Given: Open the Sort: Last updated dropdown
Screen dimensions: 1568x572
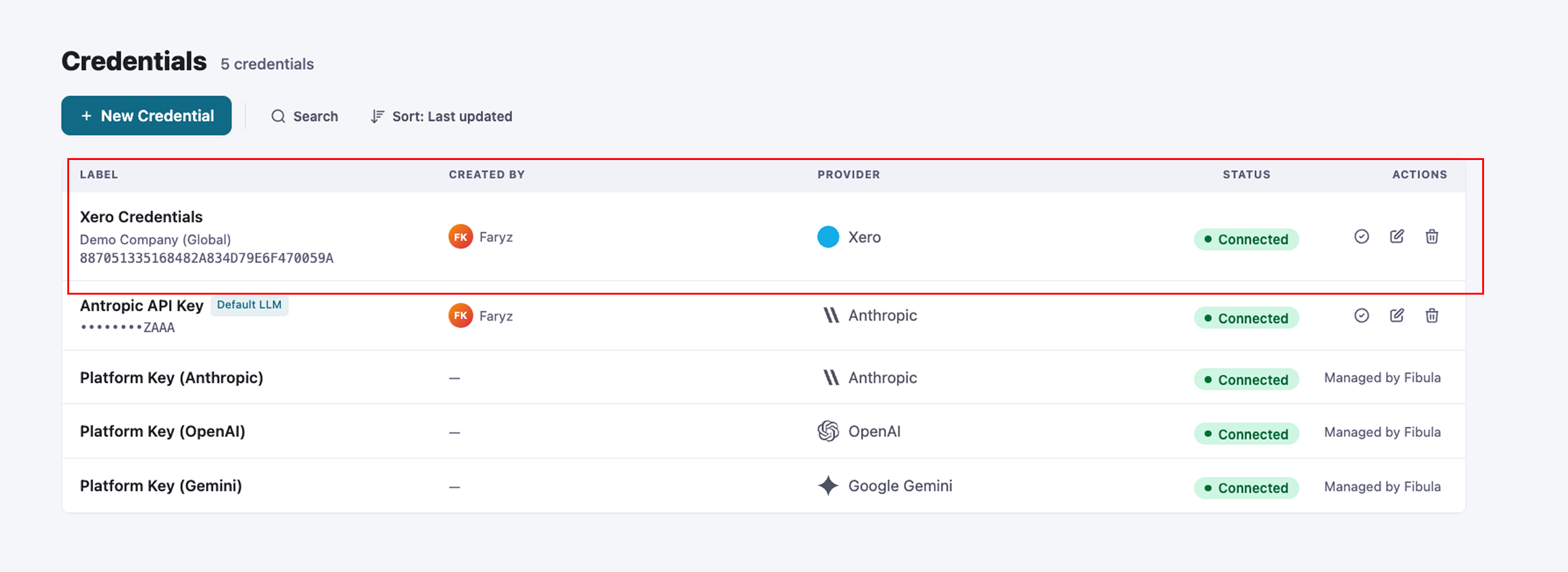Looking at the screenshot, I should click(441, 116).
